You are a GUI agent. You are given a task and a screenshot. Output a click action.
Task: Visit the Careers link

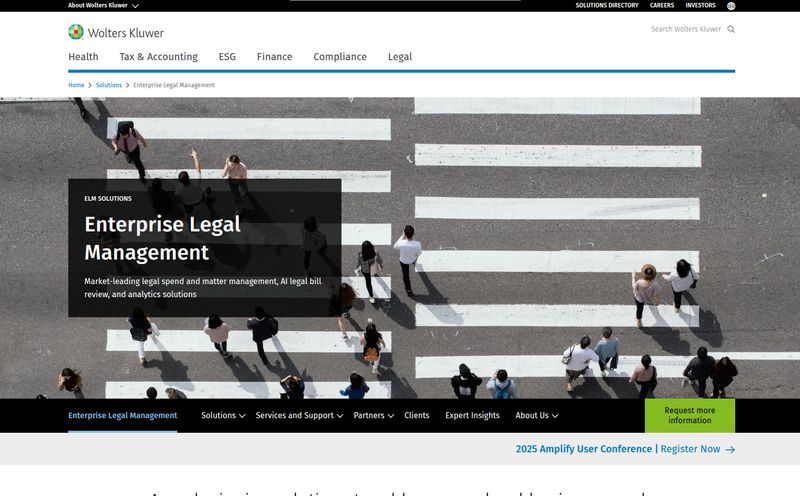662,5
